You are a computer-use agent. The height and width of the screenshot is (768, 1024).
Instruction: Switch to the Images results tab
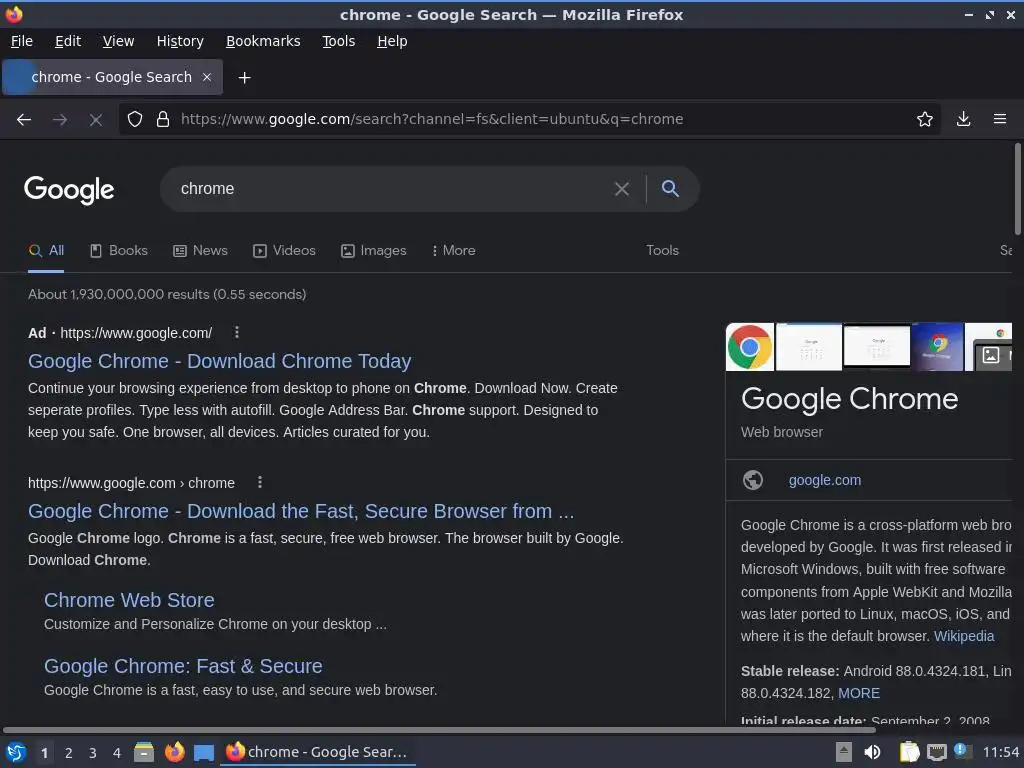click(x=374, y=251)
